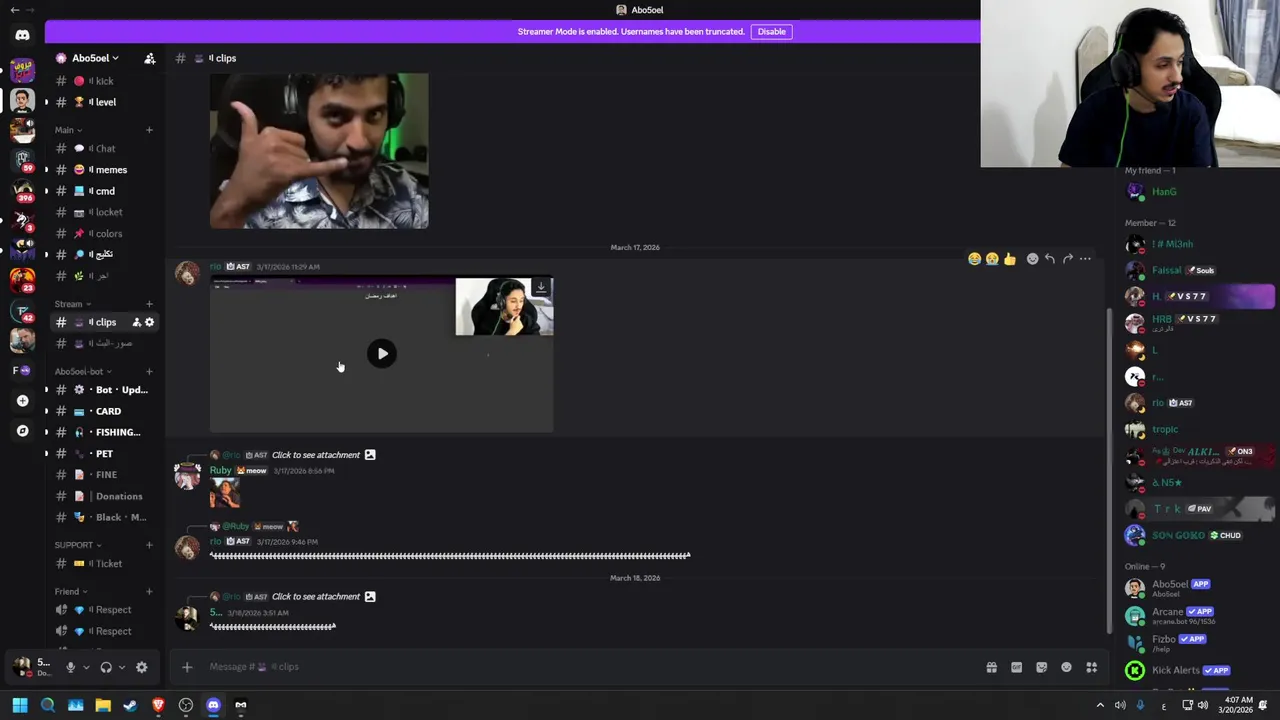Open Ruby's small image attachment
Screen dimensions: 1280x720
pyautogui.click(x=225, y=493)
